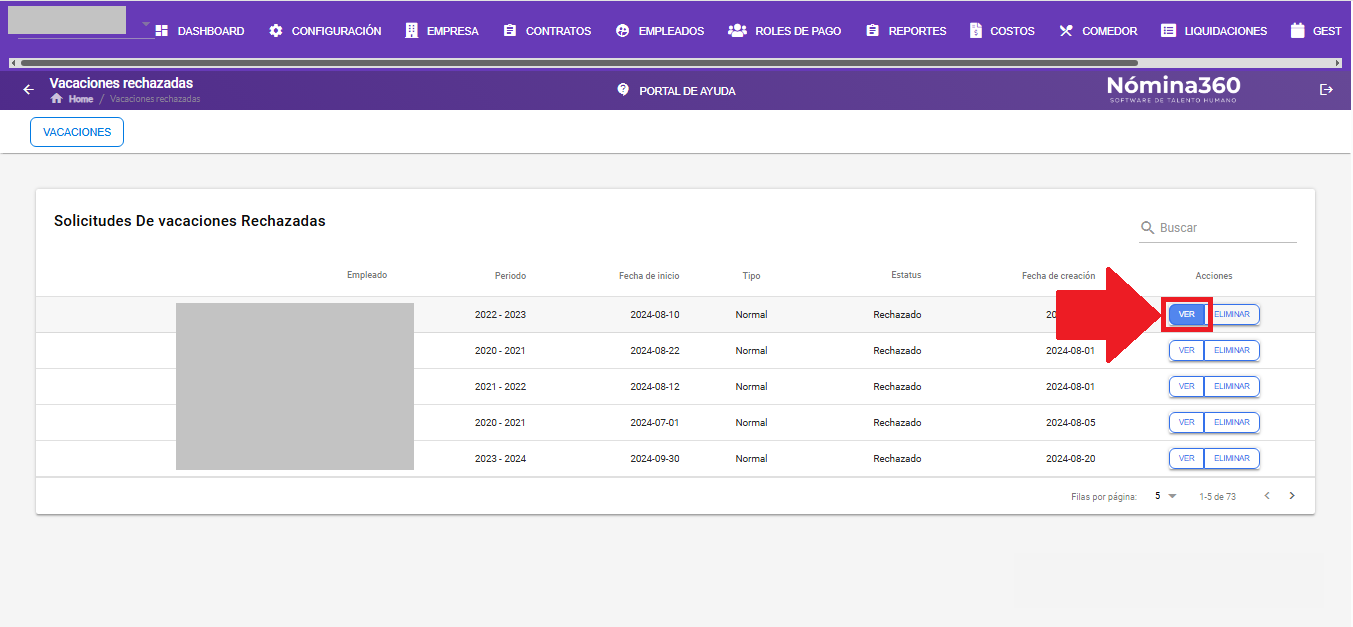Click the logout icon
Screen dimensions: 1353x627
(1327, 90)
